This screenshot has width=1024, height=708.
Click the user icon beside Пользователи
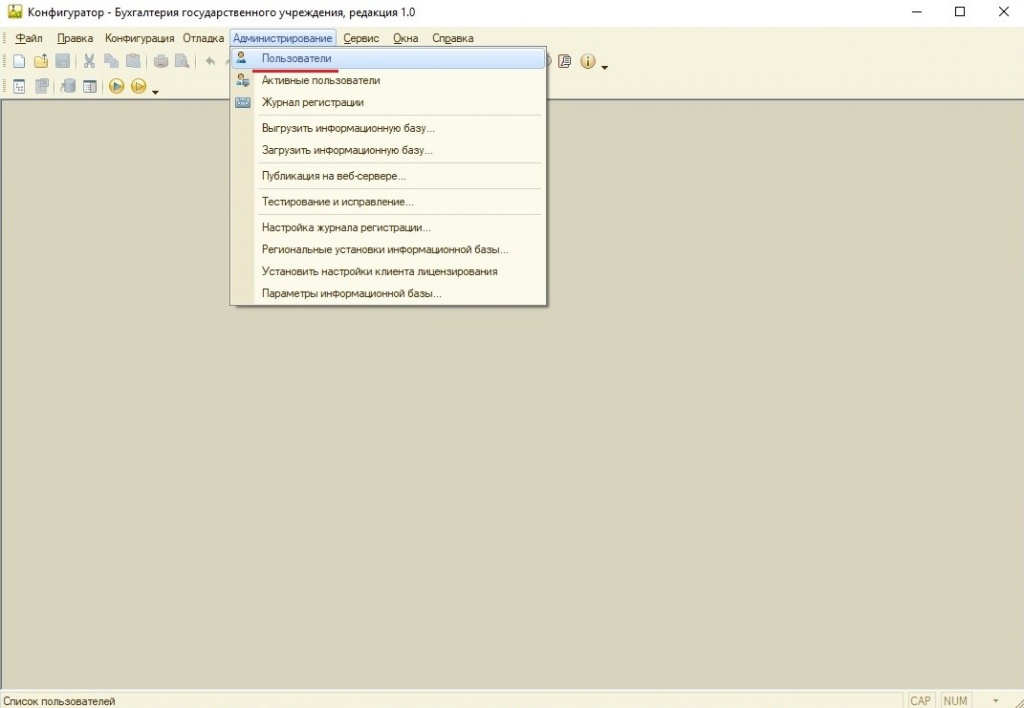click(x=242, y=58)
